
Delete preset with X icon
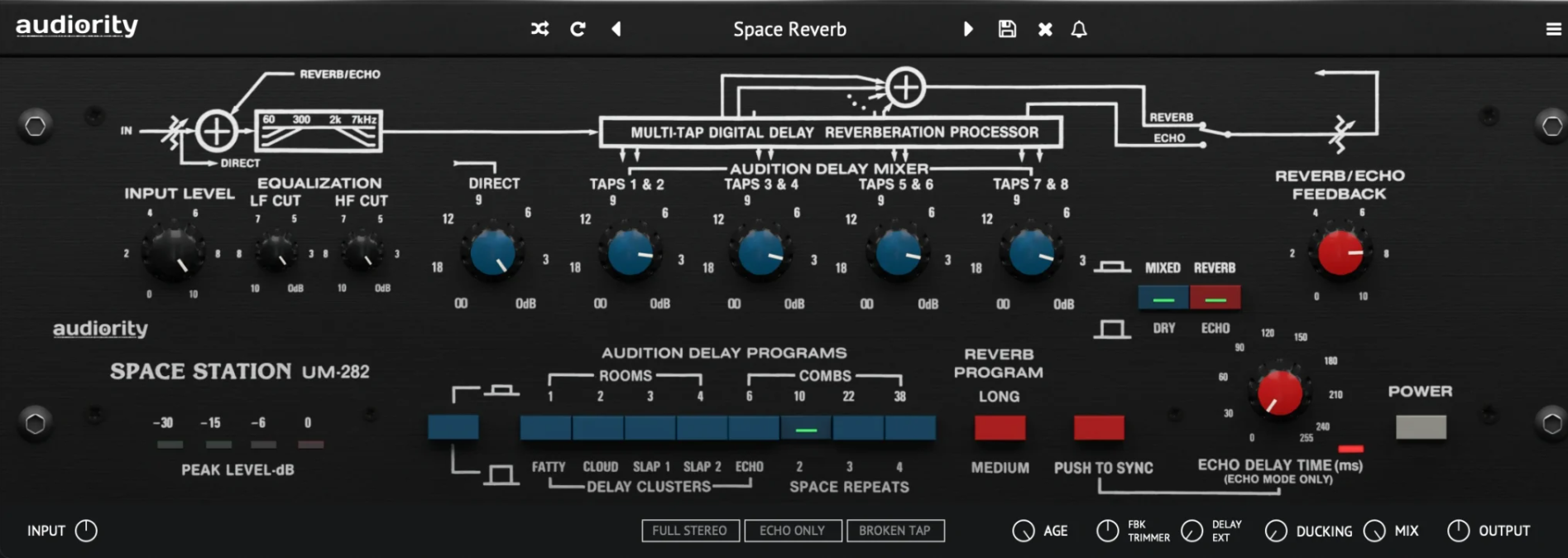pyautogui.click(x=1045, y=29)
